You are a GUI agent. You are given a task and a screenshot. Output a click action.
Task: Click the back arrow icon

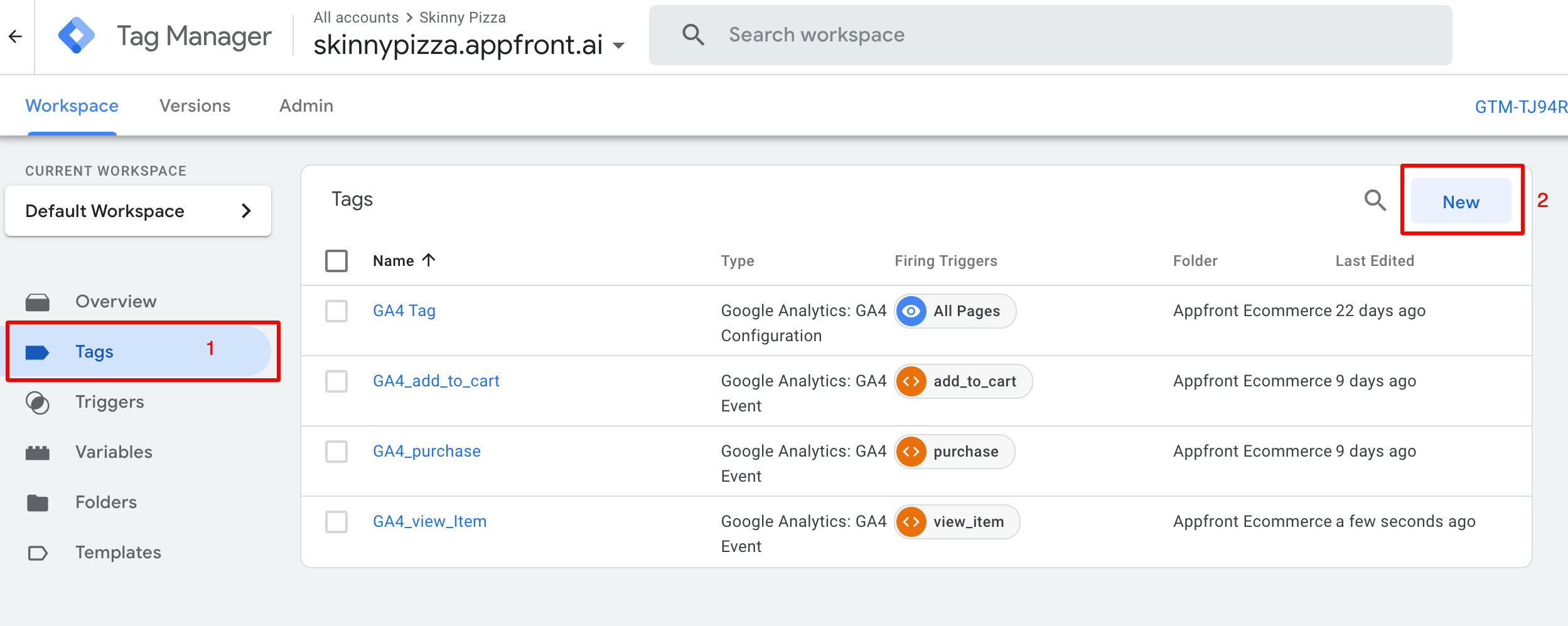pos(16,36)
